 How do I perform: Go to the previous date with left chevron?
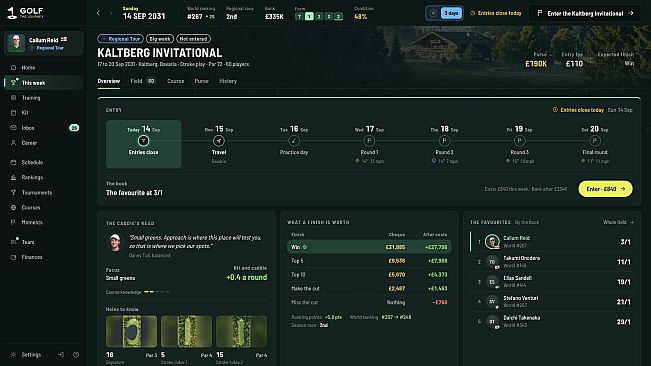pyautogui.click(x=98, y=13)
